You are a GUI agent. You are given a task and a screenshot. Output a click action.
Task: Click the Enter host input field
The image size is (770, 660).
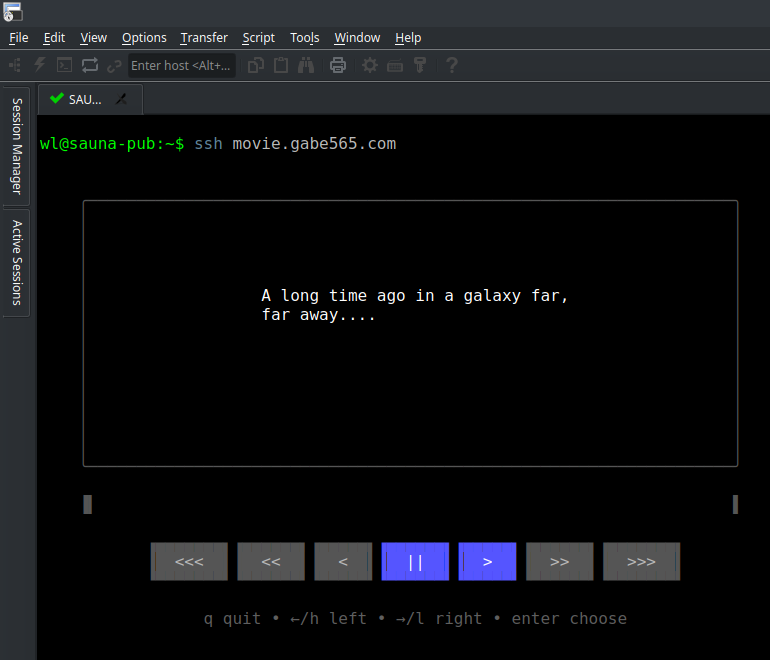pos(181,65)
